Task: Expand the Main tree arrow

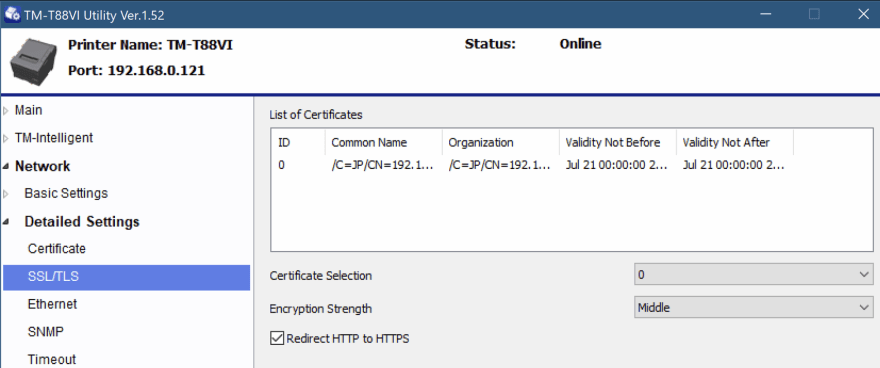Action: pos(6,111)
